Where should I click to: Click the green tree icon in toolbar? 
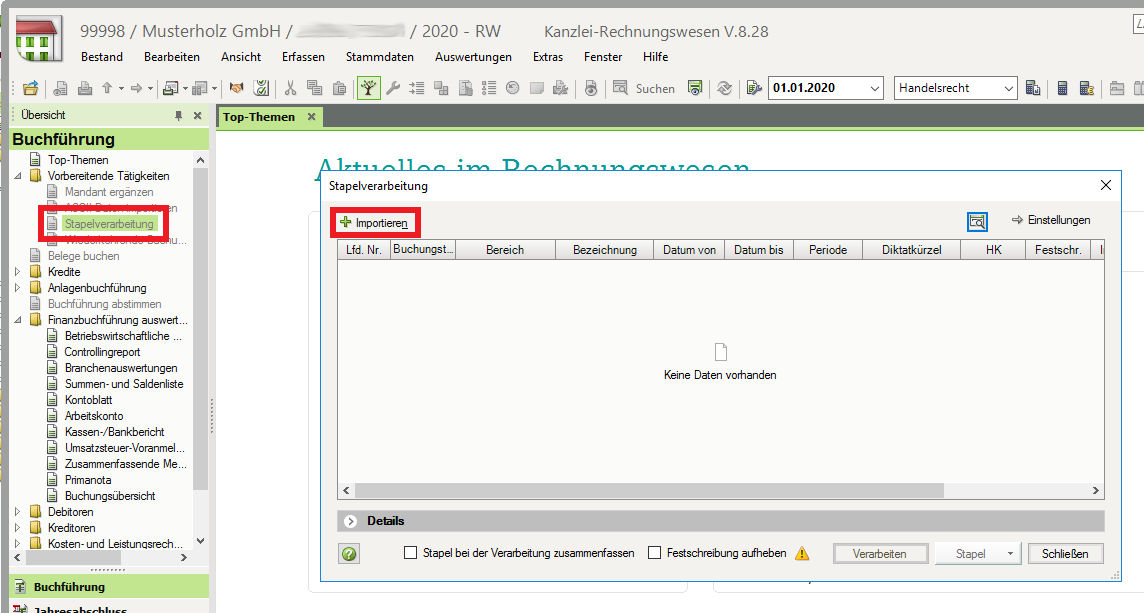(x=369, y=88)
